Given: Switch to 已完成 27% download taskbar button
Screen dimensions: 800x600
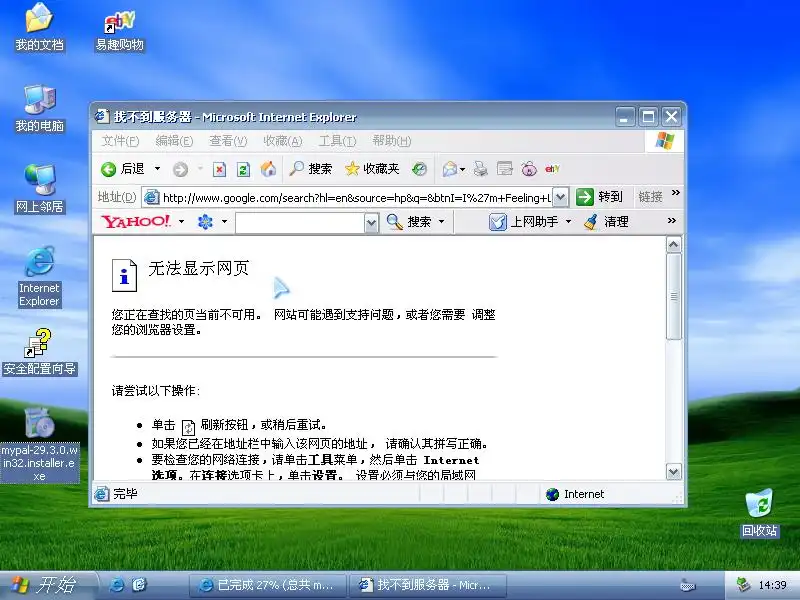Looking at the screenshot, I should (268, 585).
